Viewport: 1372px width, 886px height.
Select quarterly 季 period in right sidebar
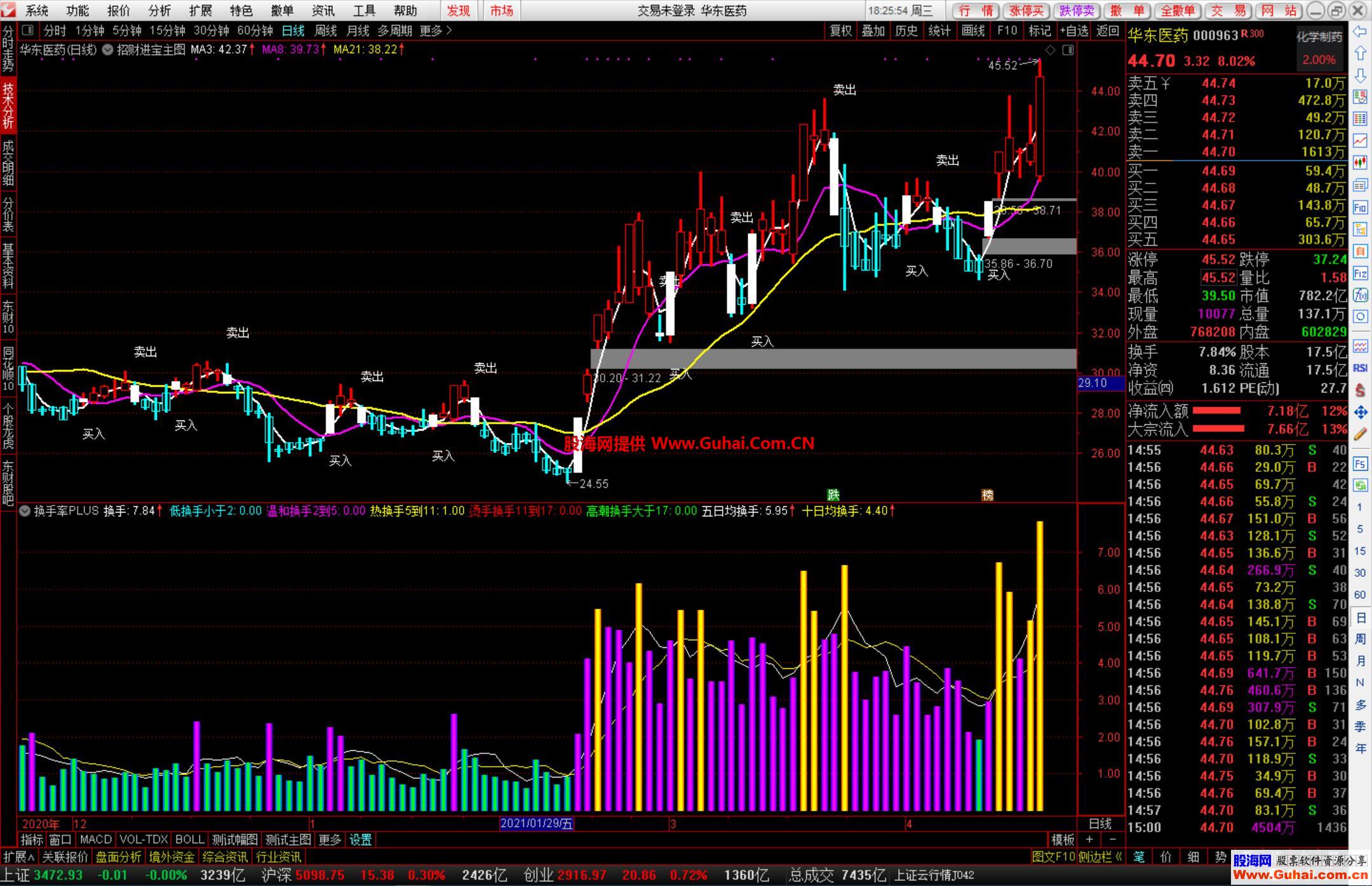click(1360, 727)
